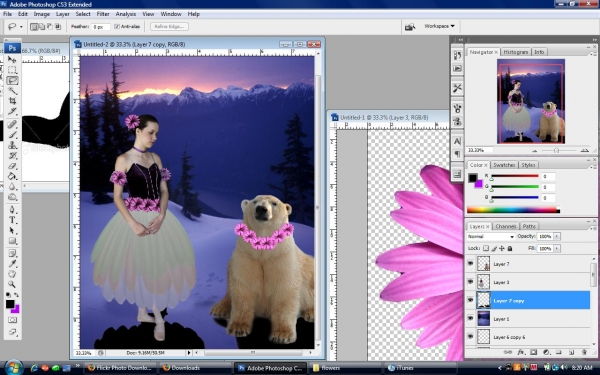Open the Fill slider arrow
600x375 pixels.
point(557,248)
